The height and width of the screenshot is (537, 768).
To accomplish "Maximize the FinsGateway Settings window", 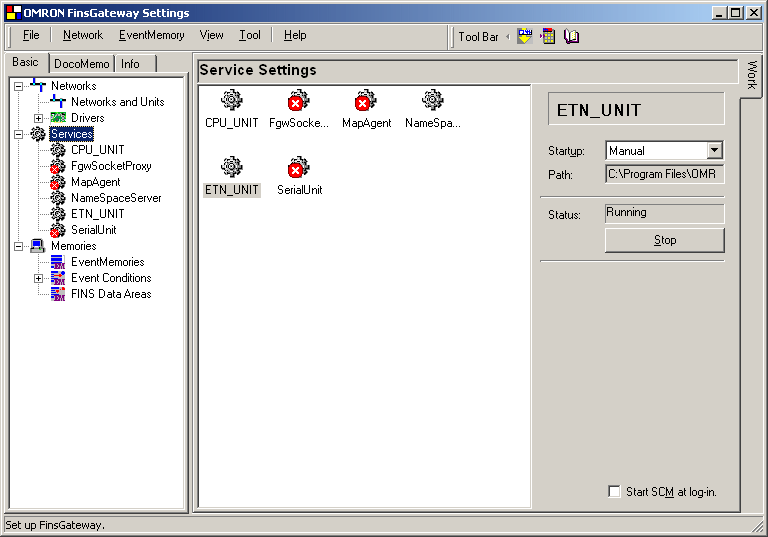I will coord(736,13).
